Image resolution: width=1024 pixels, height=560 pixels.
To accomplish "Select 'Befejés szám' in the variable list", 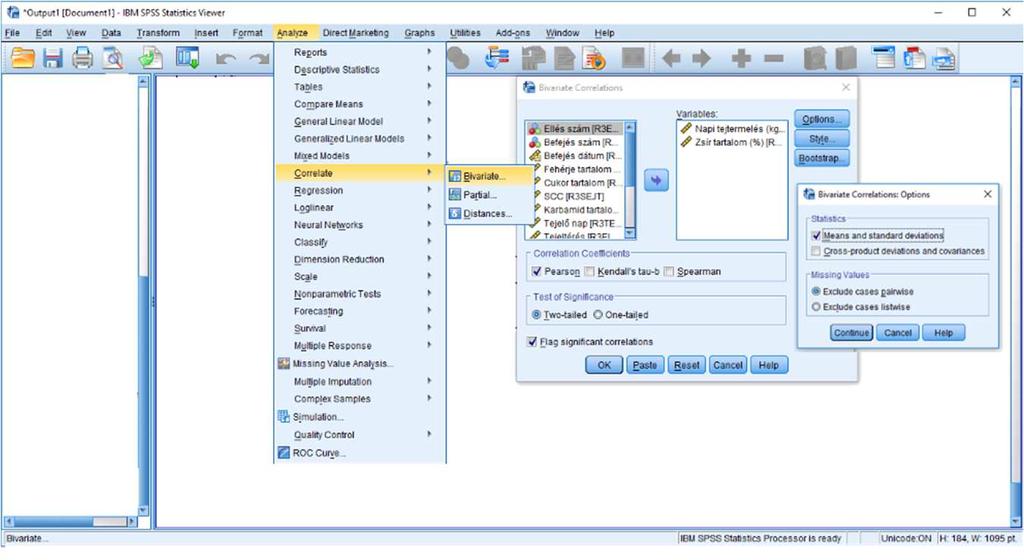I will pyautogui.click(x=575, y=142).
